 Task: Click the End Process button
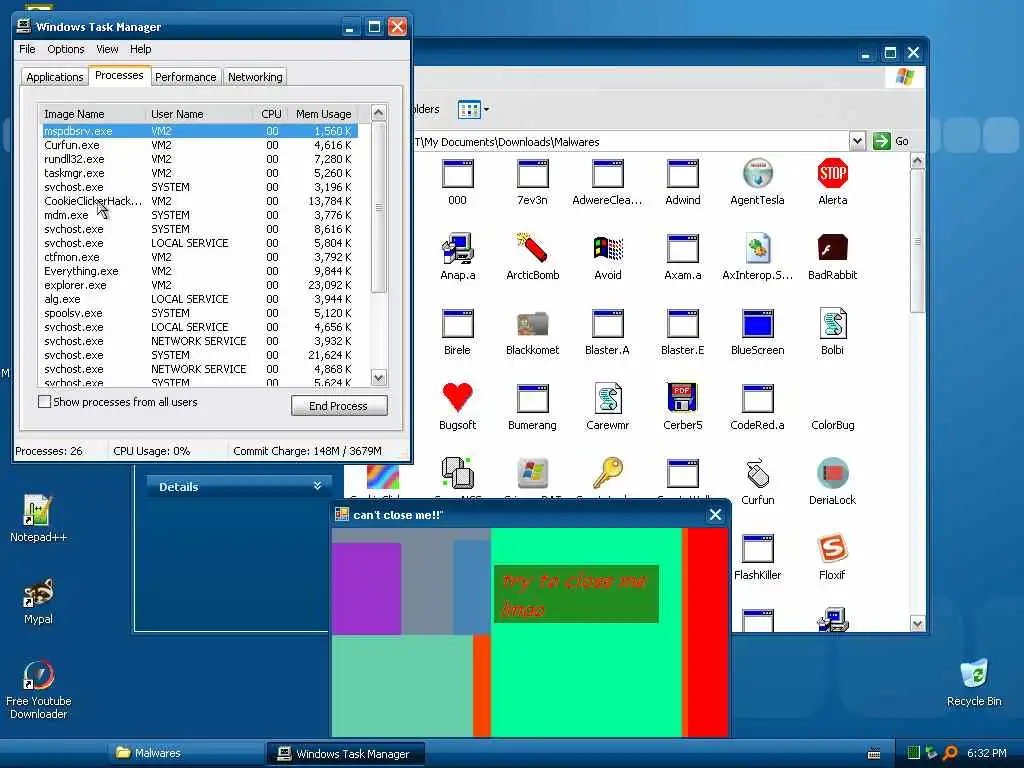[339, 406]
